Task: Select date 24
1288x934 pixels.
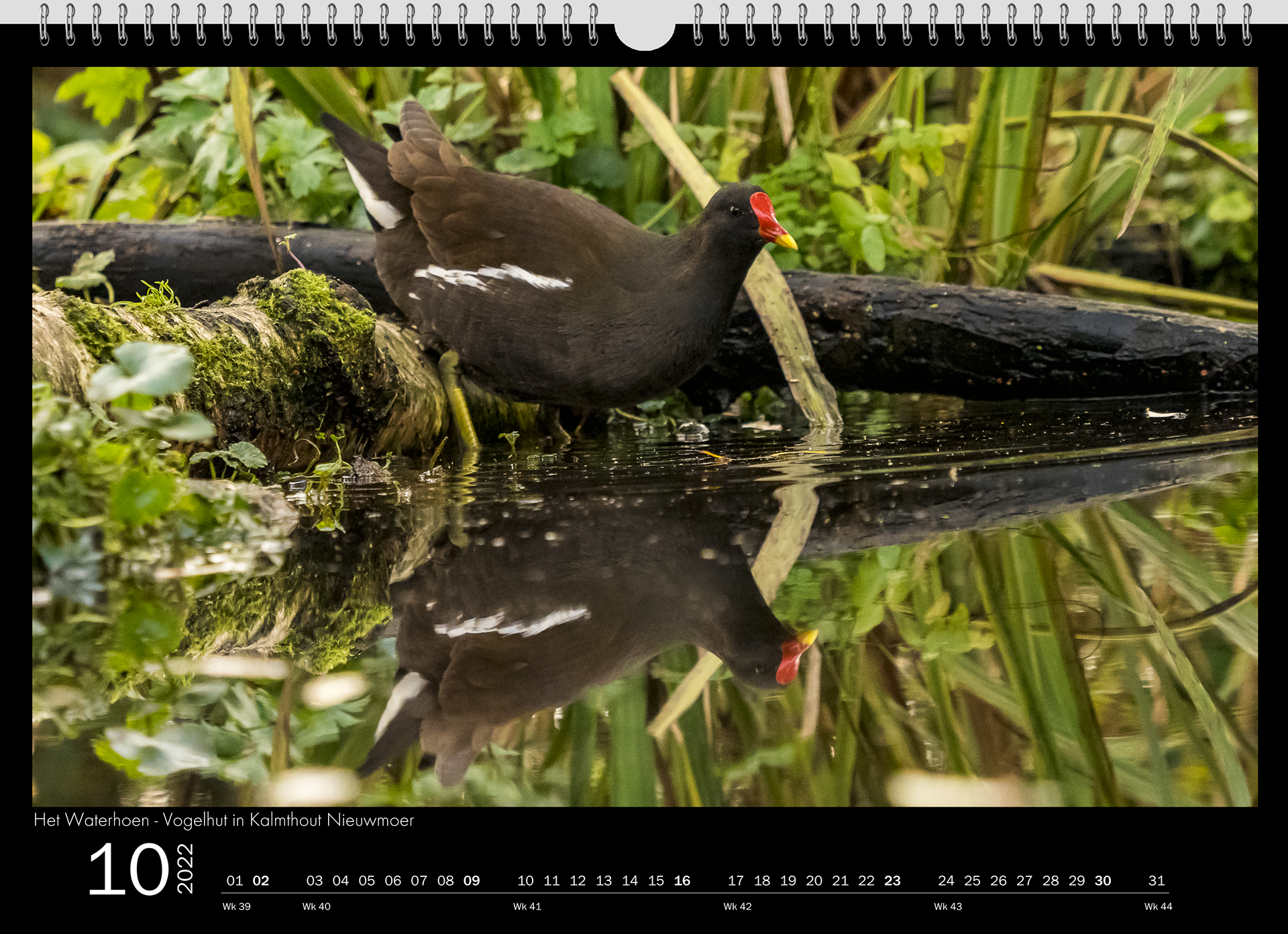Action: click(x=947, y=880)
